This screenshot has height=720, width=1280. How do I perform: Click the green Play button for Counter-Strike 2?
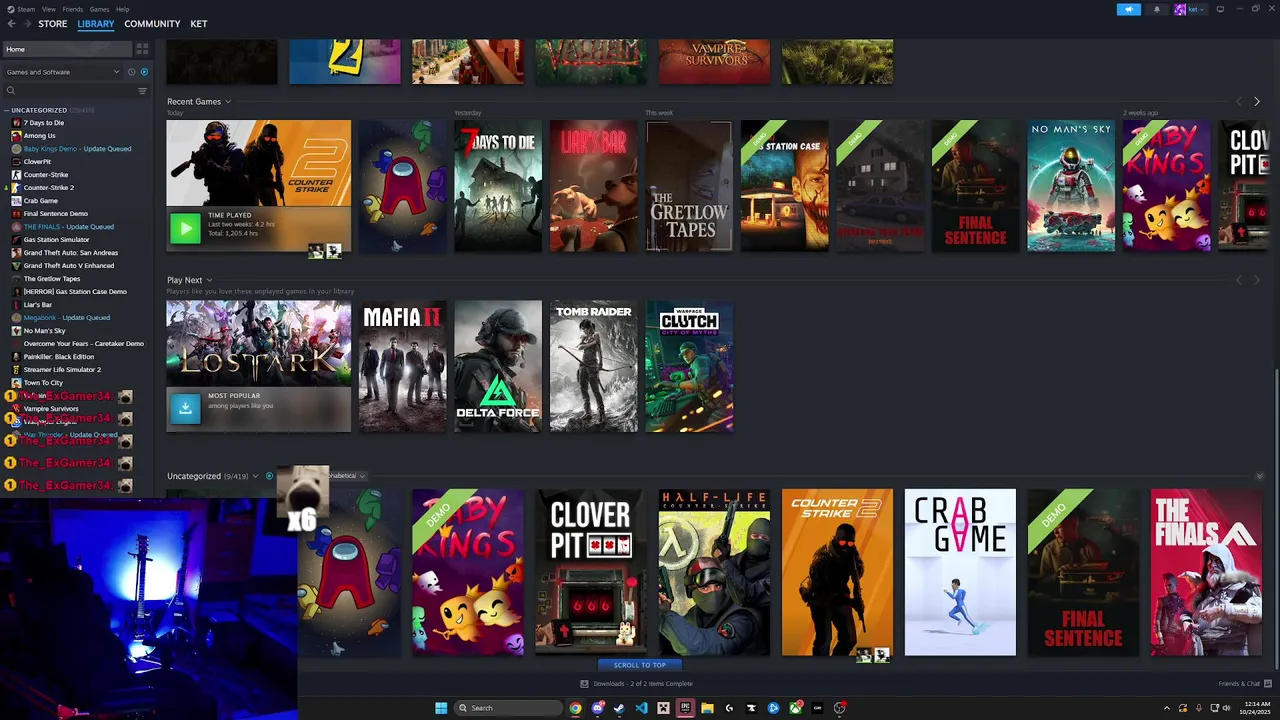coord(185,228)
